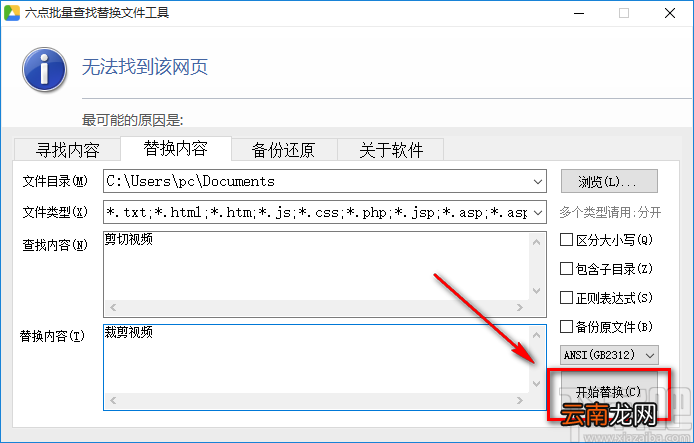Click the 开始替换(C) button
694x443 pixels.
pyautogui.click(x=609, y=393)
